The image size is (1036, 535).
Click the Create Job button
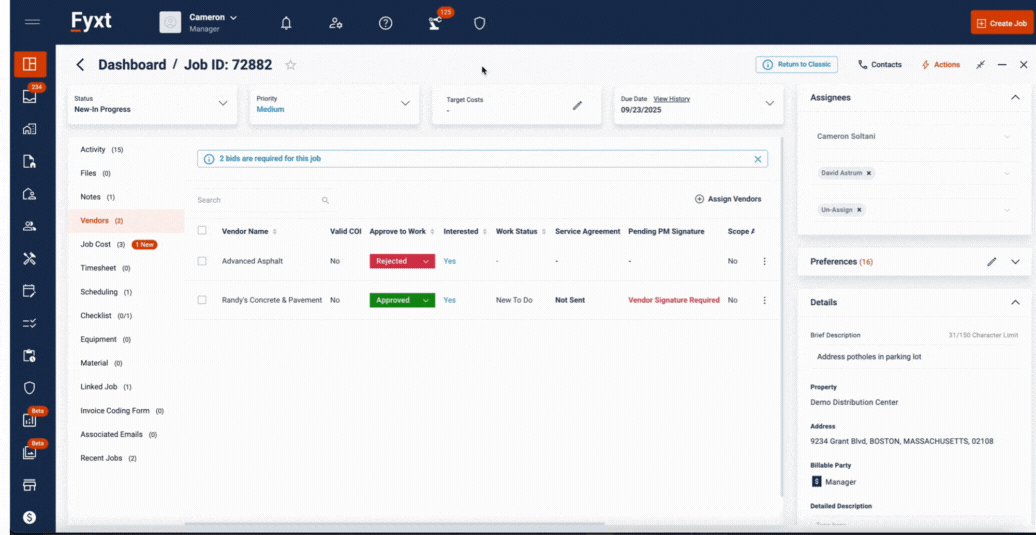point(1001,23)
